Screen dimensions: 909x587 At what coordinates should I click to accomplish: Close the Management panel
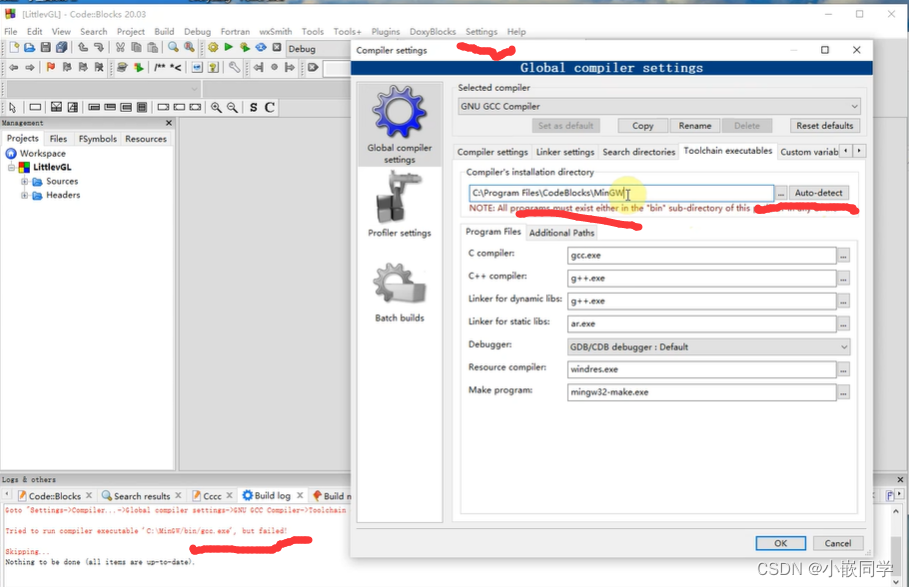(169, 123)
